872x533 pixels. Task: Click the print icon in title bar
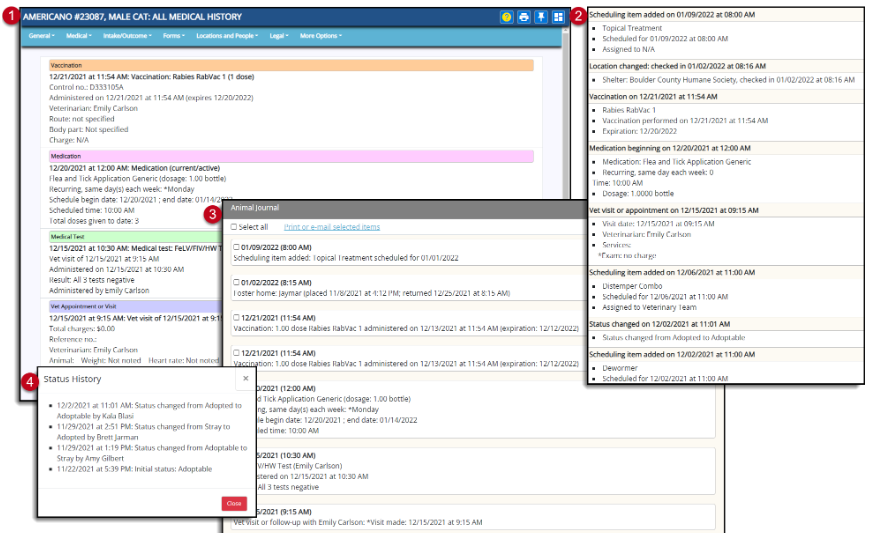[524, 18]
